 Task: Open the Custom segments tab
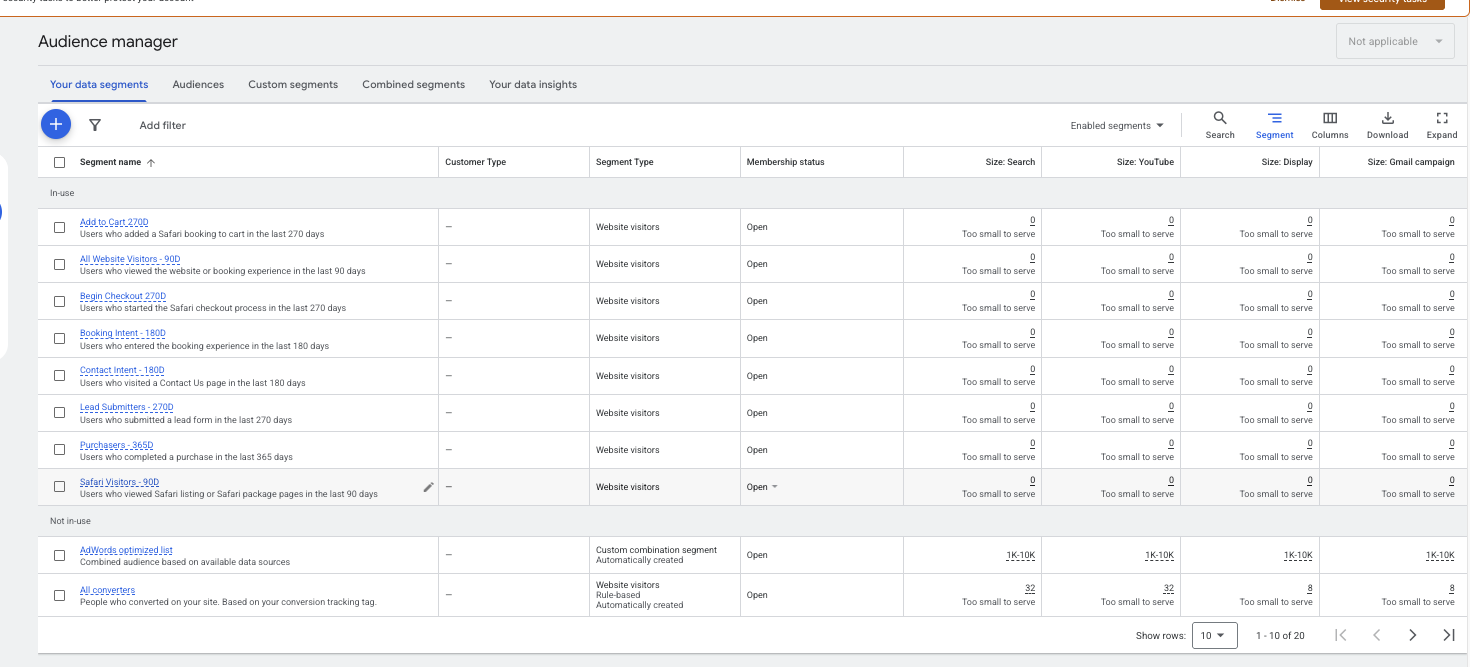tap(293, 85)
